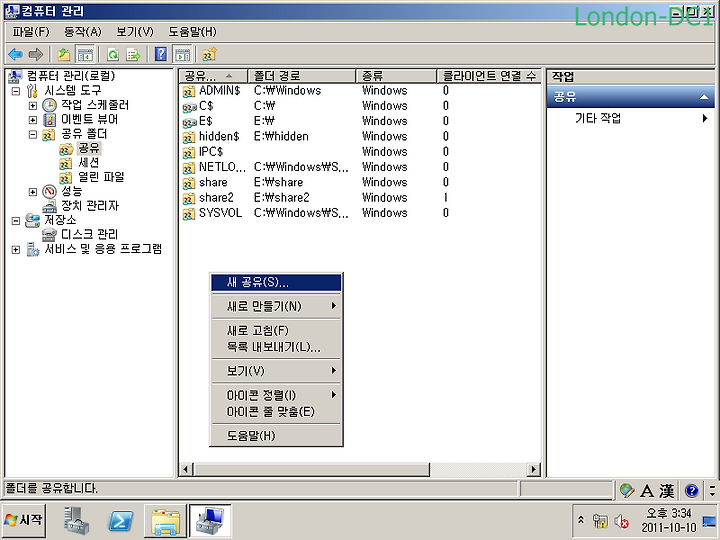Toggle the console tree pane toolbar icon
The image size is (720, 540).
(x=85, y=55)
